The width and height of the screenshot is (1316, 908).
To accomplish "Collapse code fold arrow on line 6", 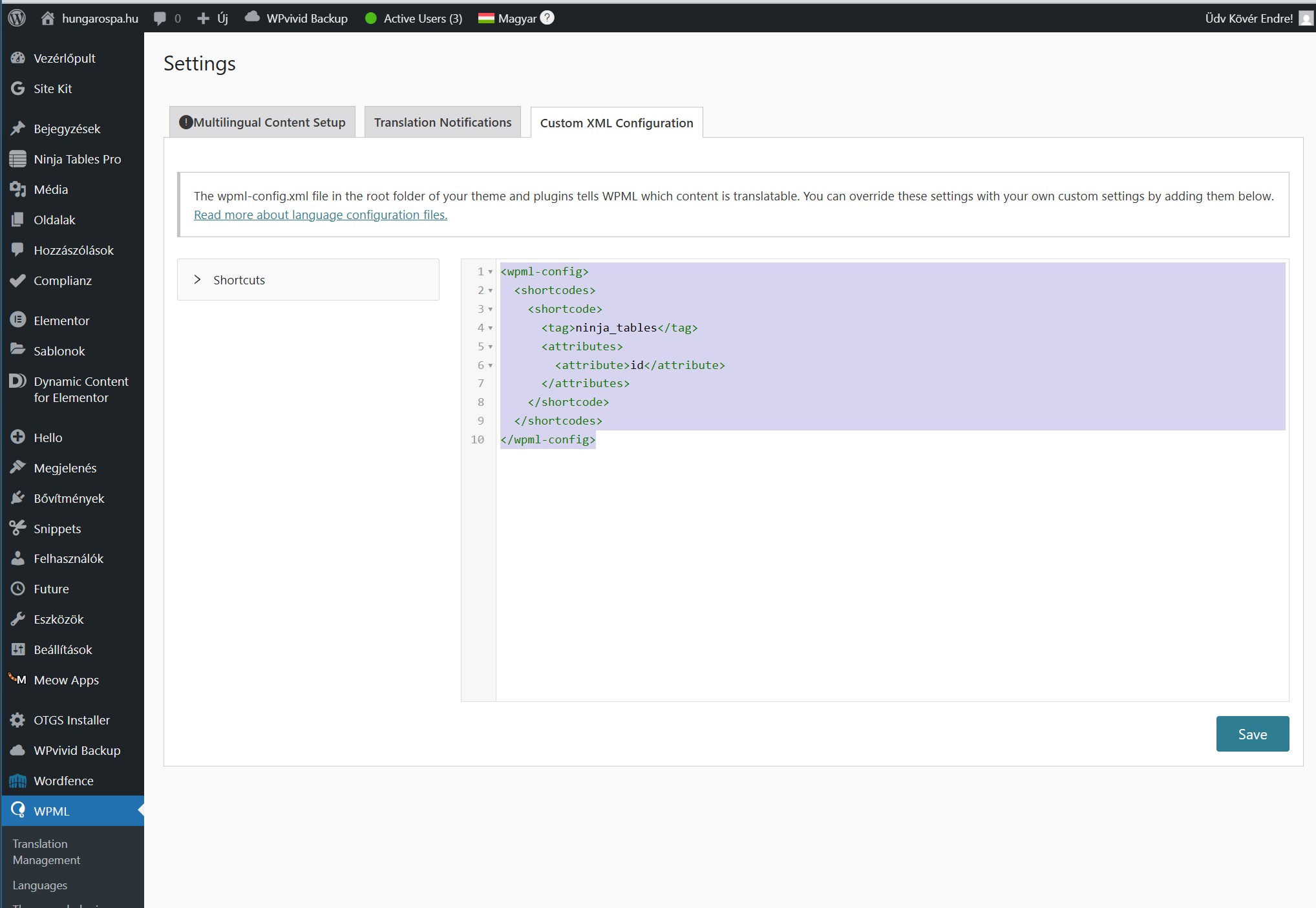I will [491, 366].
